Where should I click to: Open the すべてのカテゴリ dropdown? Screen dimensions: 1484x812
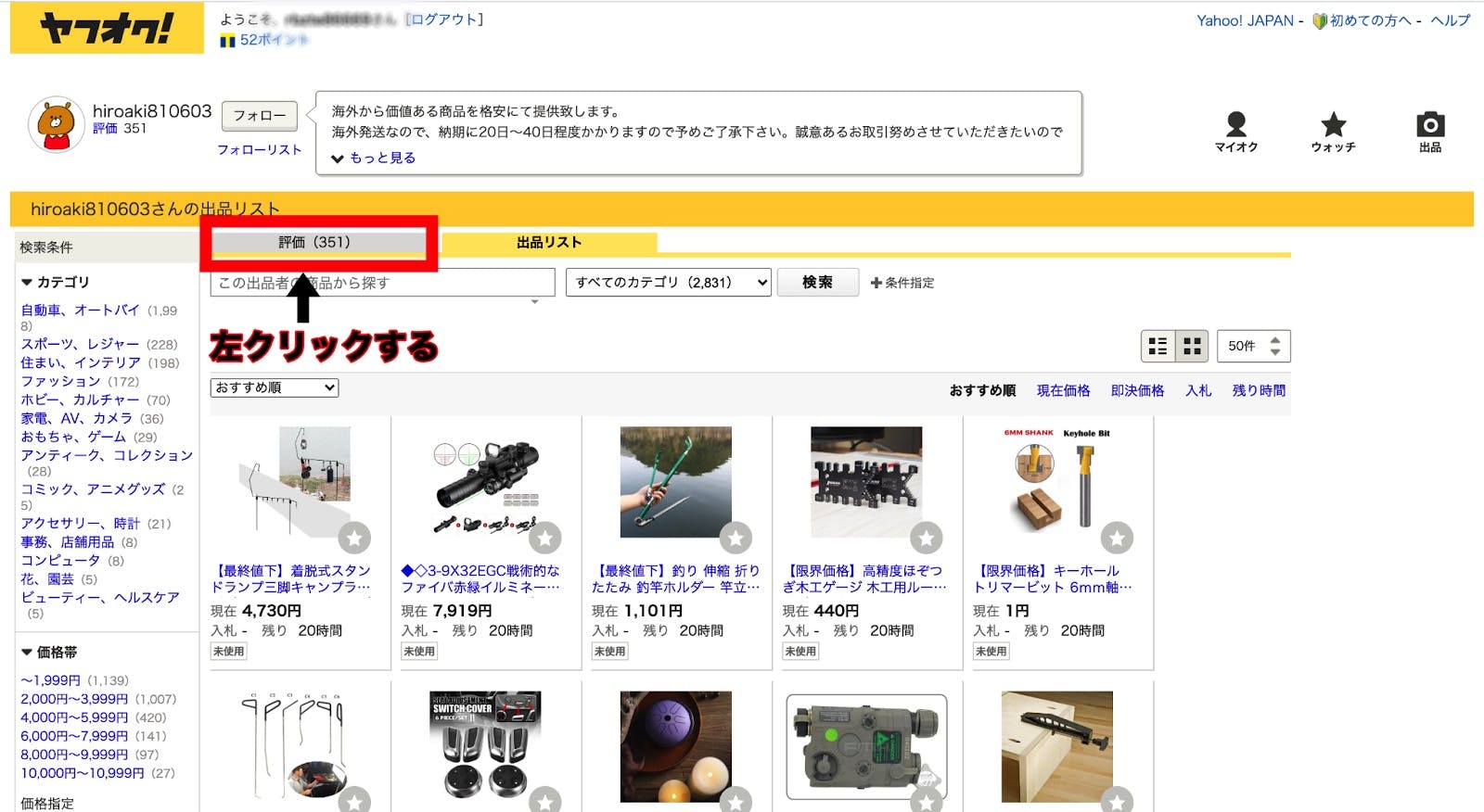coord(668,283)
